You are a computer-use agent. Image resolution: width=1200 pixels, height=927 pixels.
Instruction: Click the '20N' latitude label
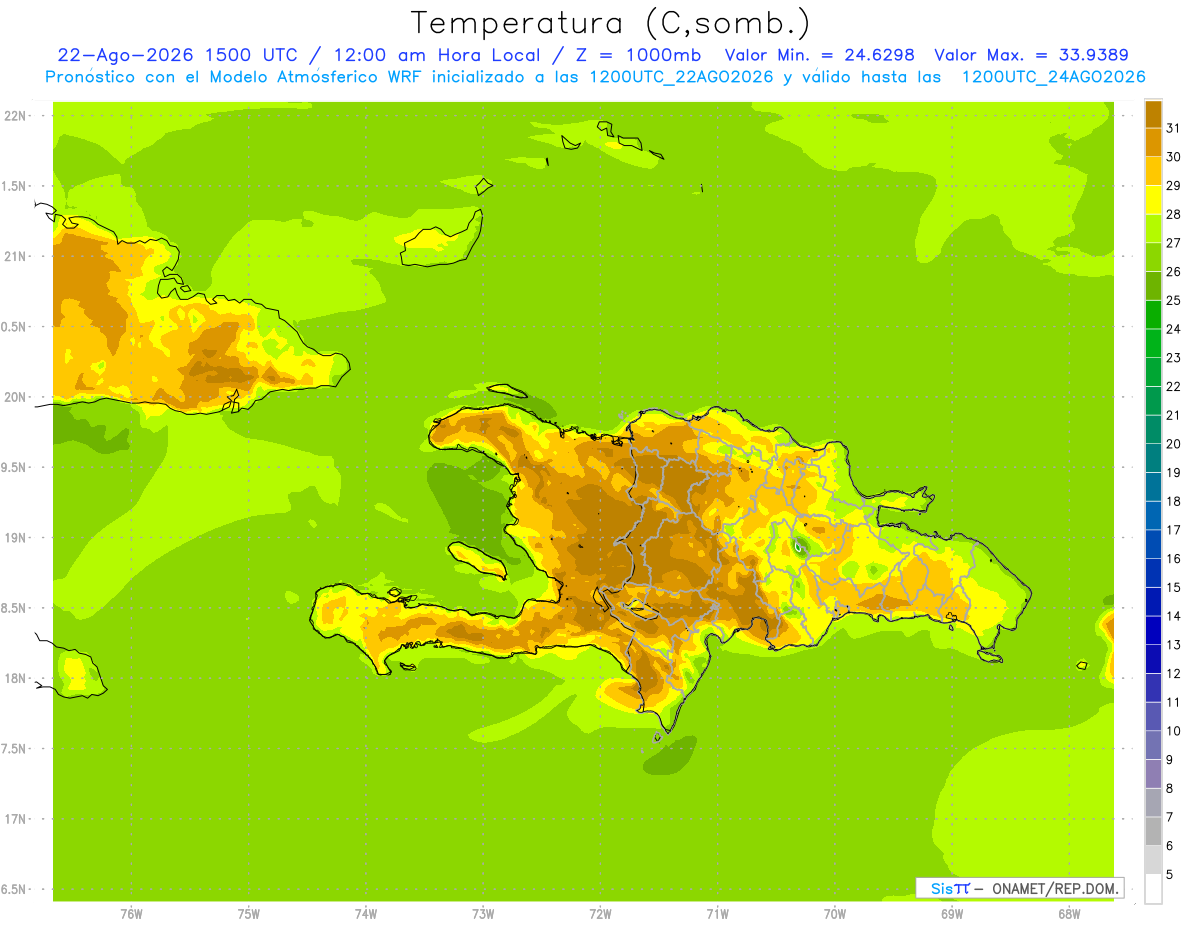pos(16,397)
